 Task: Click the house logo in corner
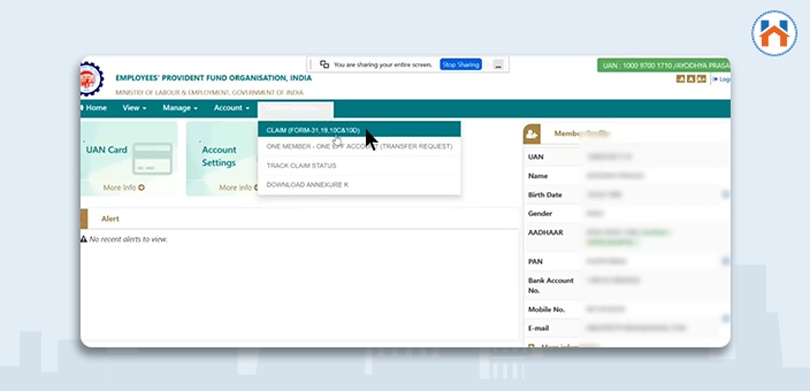(774, 34)
